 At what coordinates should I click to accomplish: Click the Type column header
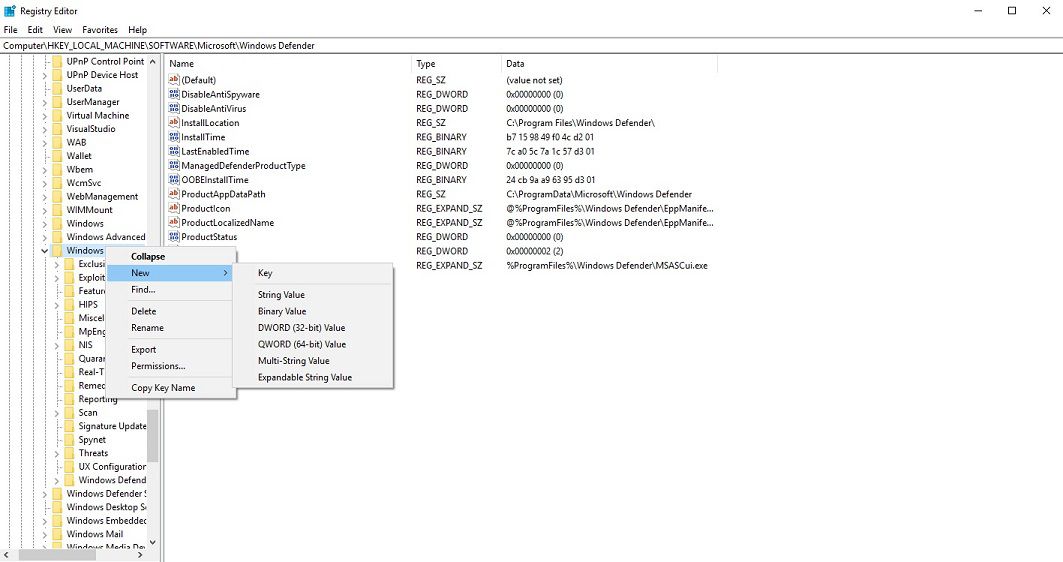pos(456,64)
